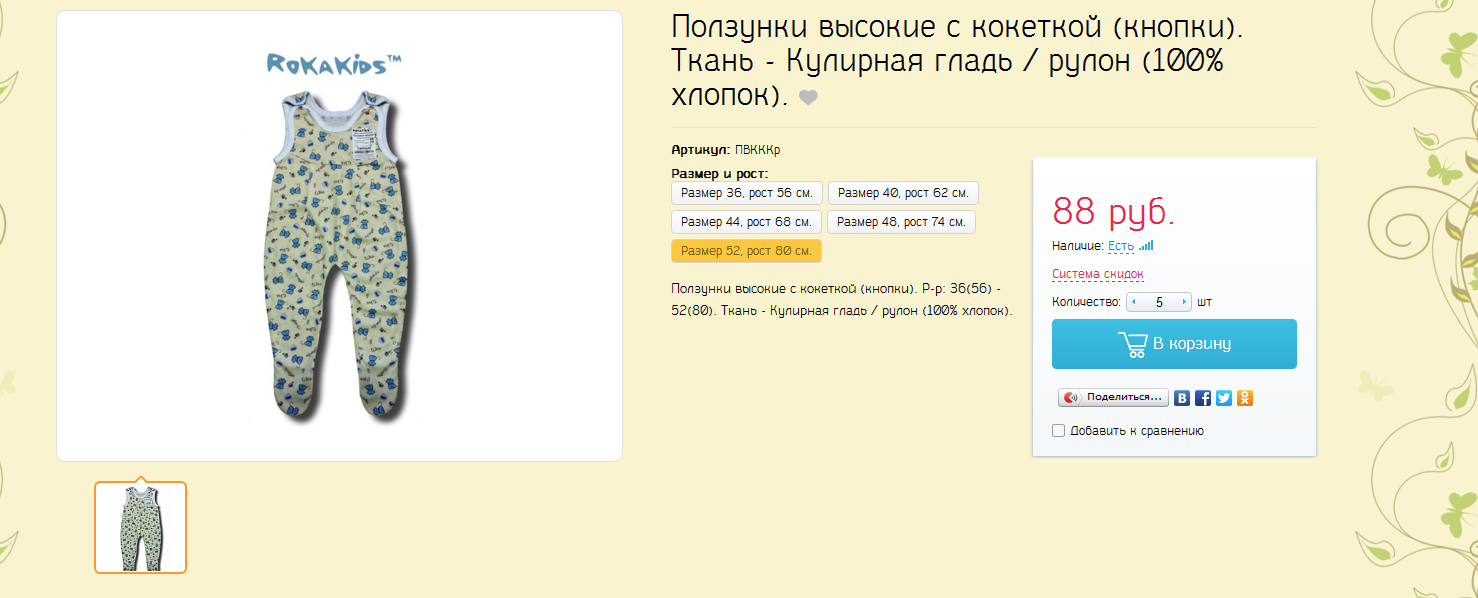Click the stock availability bars icon

[x=1146, y=245]
